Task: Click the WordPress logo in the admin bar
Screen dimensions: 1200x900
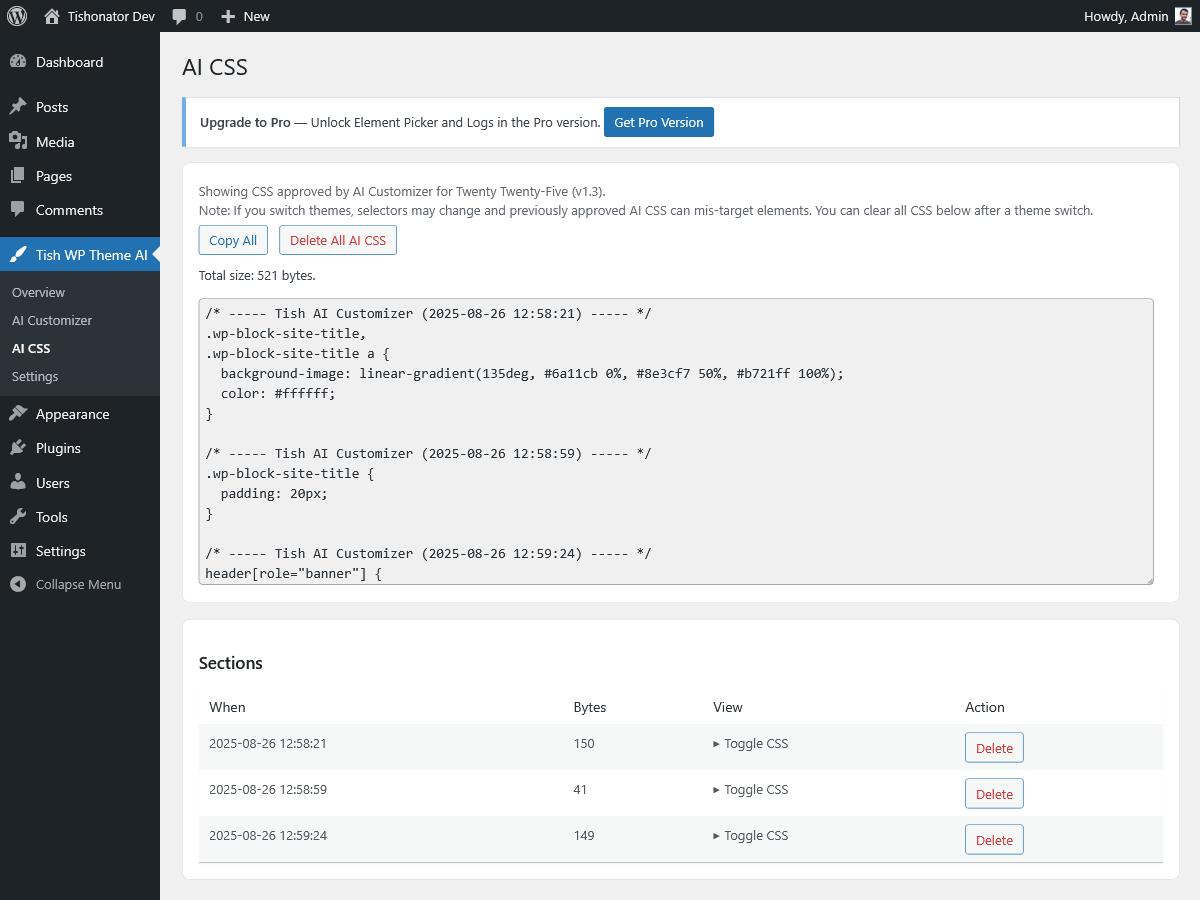Action: 16,16
